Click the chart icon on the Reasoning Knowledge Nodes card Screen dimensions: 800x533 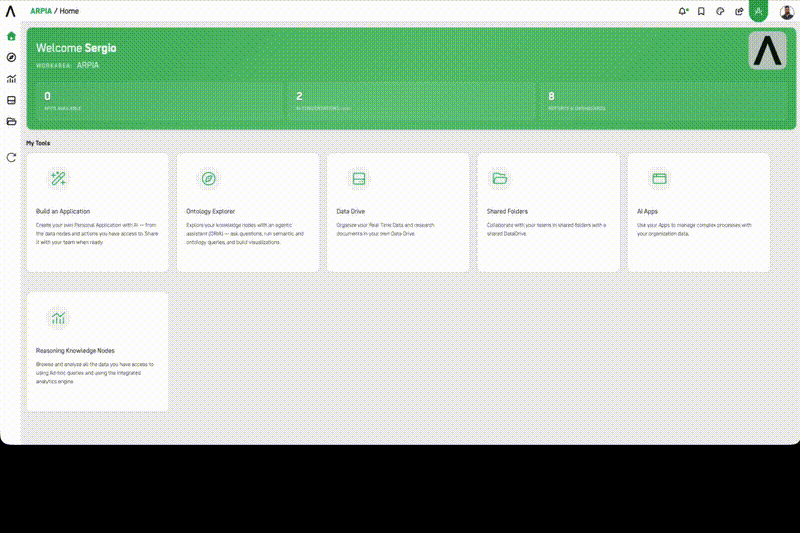pos(58,318)
